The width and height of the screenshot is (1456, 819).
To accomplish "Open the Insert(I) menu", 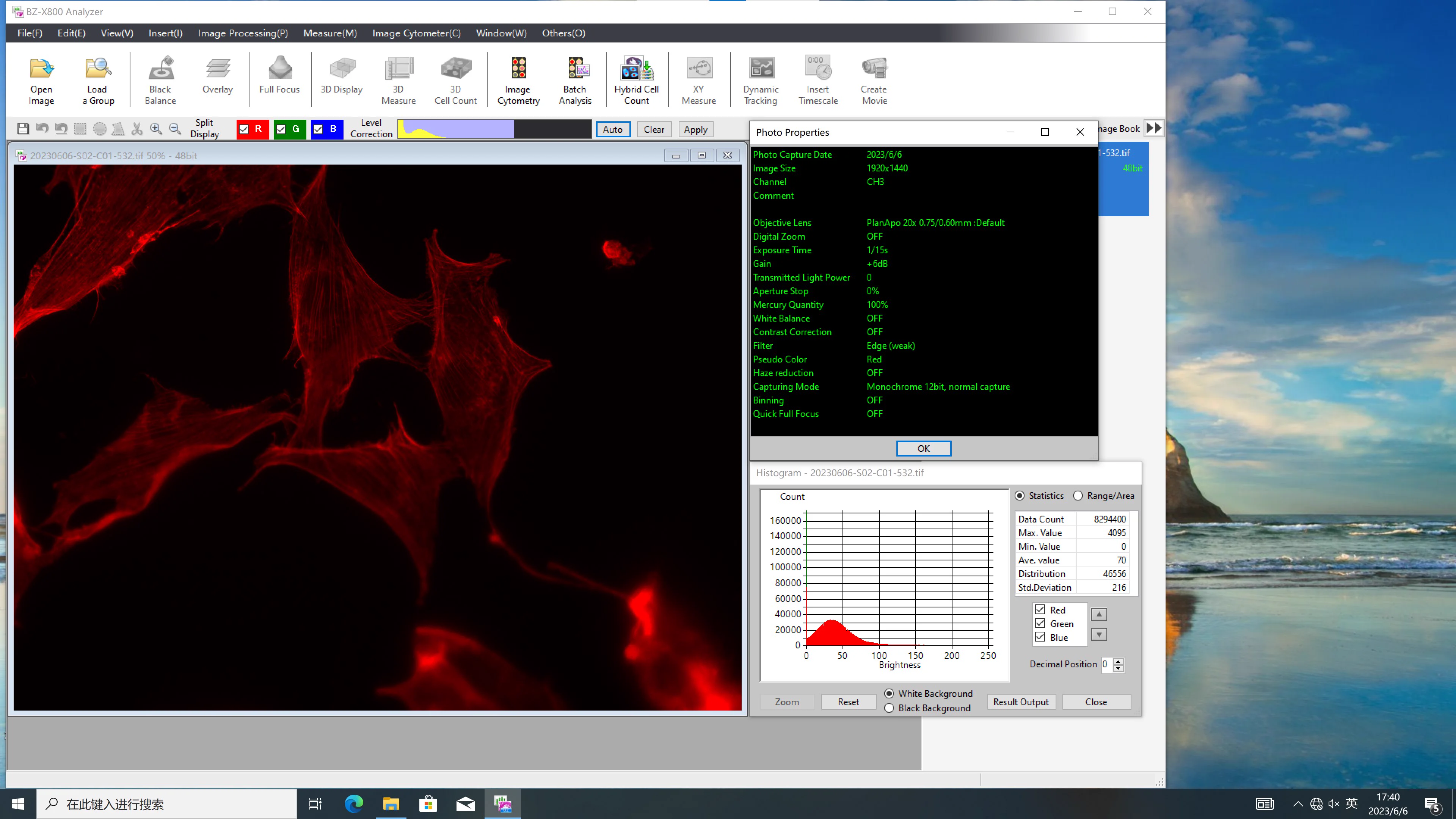I will pyautogui.click(x=166, y=33).
